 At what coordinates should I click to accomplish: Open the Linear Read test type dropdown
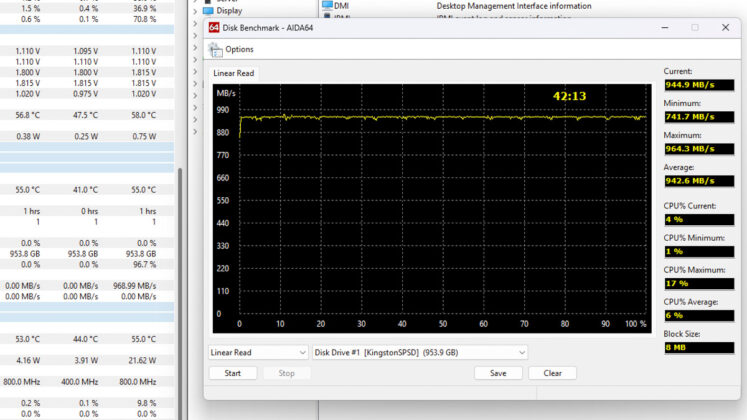(x=258, y=352)
